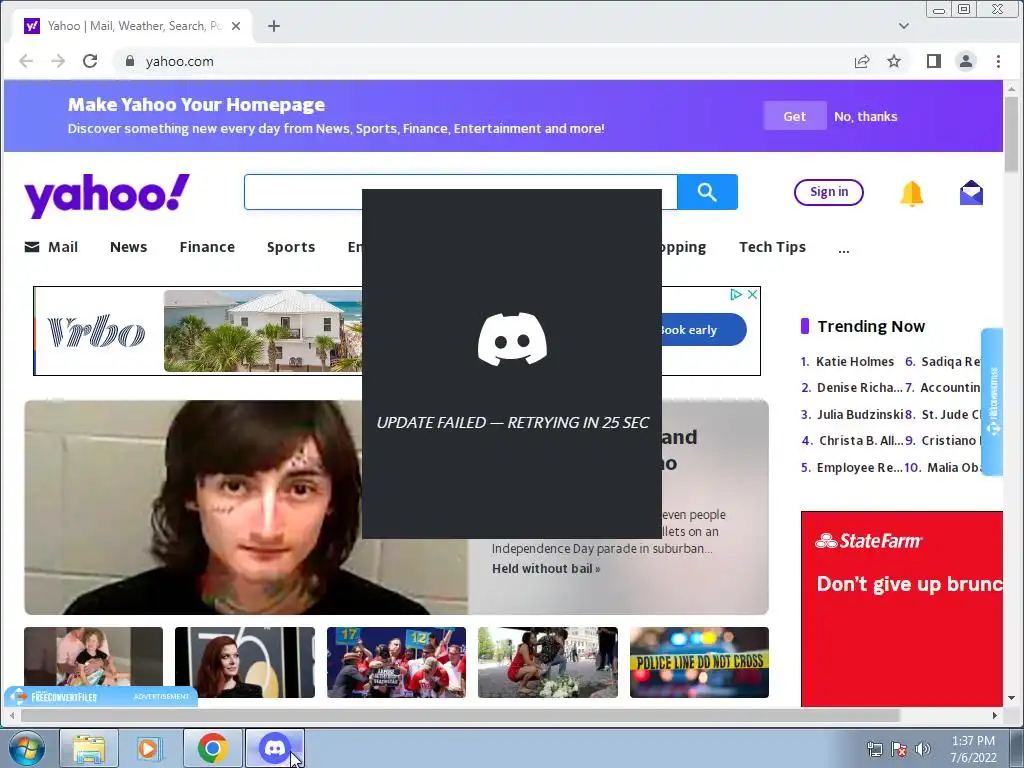Click the scrollbar down arrow

[x=1012, y=699]
